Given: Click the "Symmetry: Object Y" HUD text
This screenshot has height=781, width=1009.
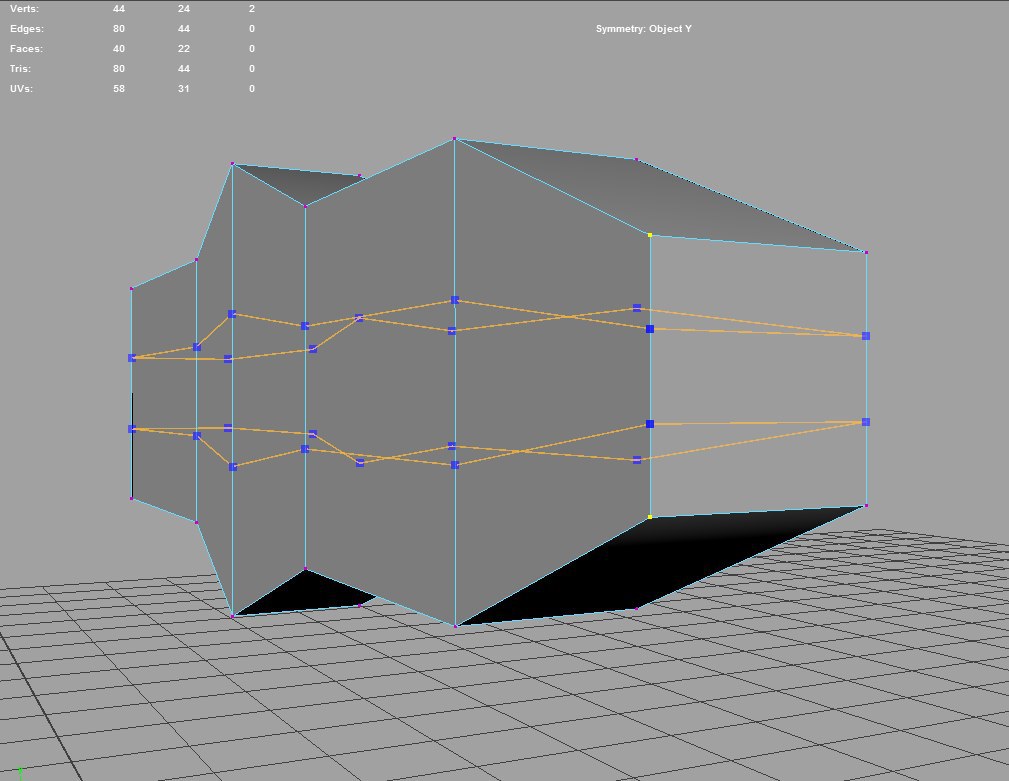Looking at the screenshot, I should 643,29.
